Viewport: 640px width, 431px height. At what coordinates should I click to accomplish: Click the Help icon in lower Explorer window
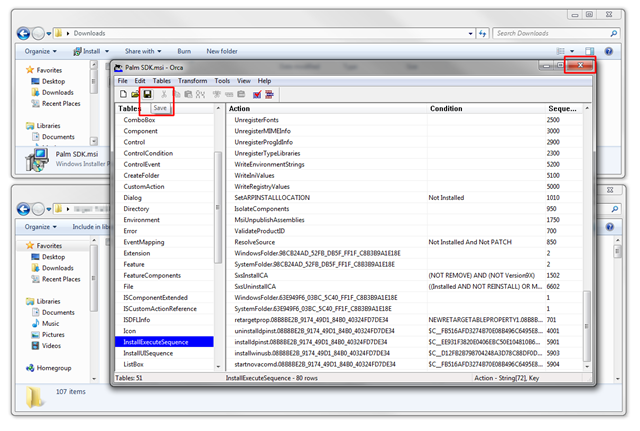click(x=610, y=227)
